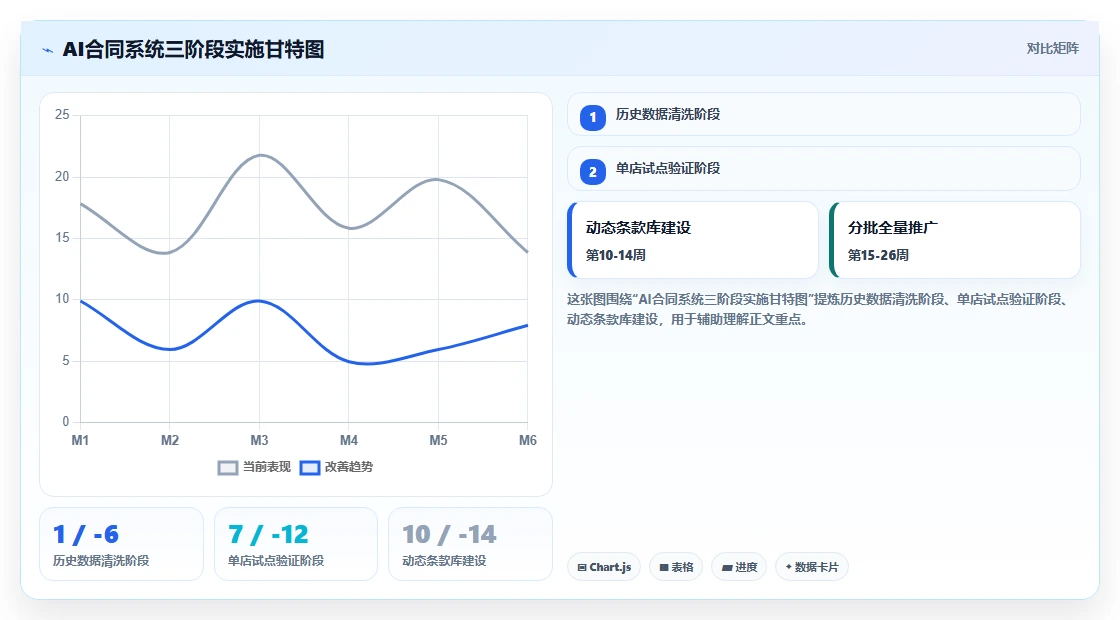Viewport: 1120px width, 620px height.
Task: Click the star icon in 数据卡片 tag
Action: point(789,567)
